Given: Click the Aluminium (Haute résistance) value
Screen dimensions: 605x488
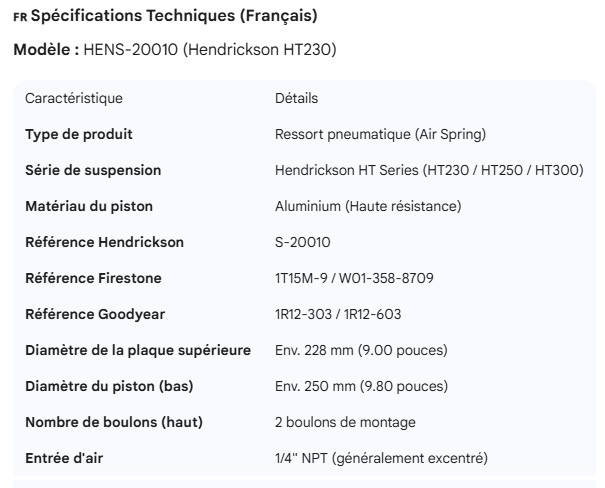Looking at the screenshot, I should (x=367, y=206).
